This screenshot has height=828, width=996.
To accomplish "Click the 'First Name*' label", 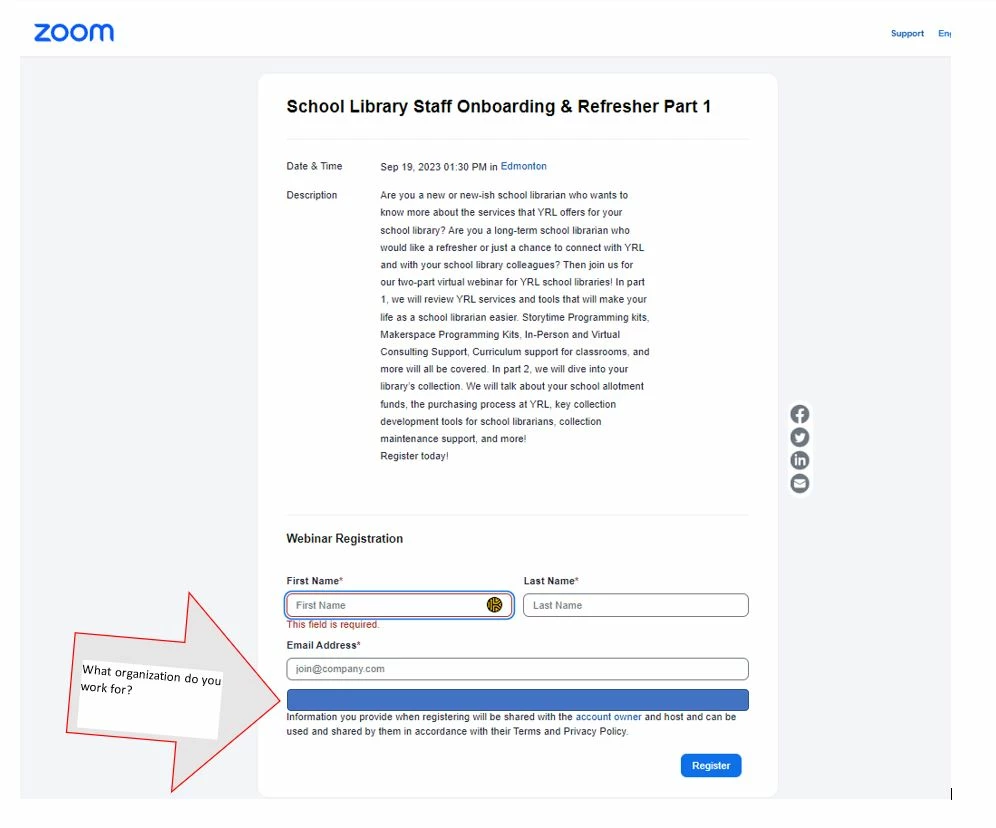I will click(314, 581).
